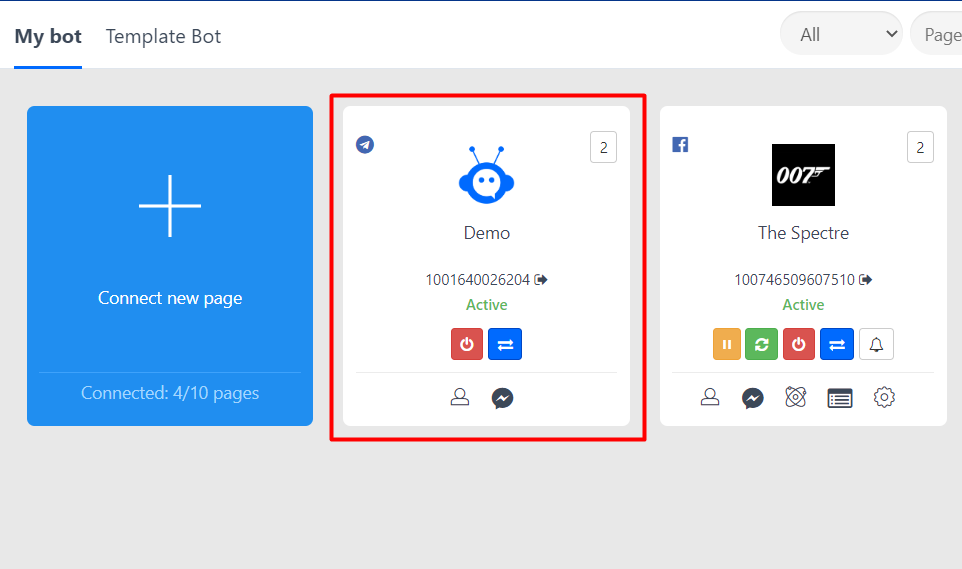This screenshot has height=569, width=962.
Task: Open the Demo bot name
Action: pyautogui.click(x=487, y=233)
